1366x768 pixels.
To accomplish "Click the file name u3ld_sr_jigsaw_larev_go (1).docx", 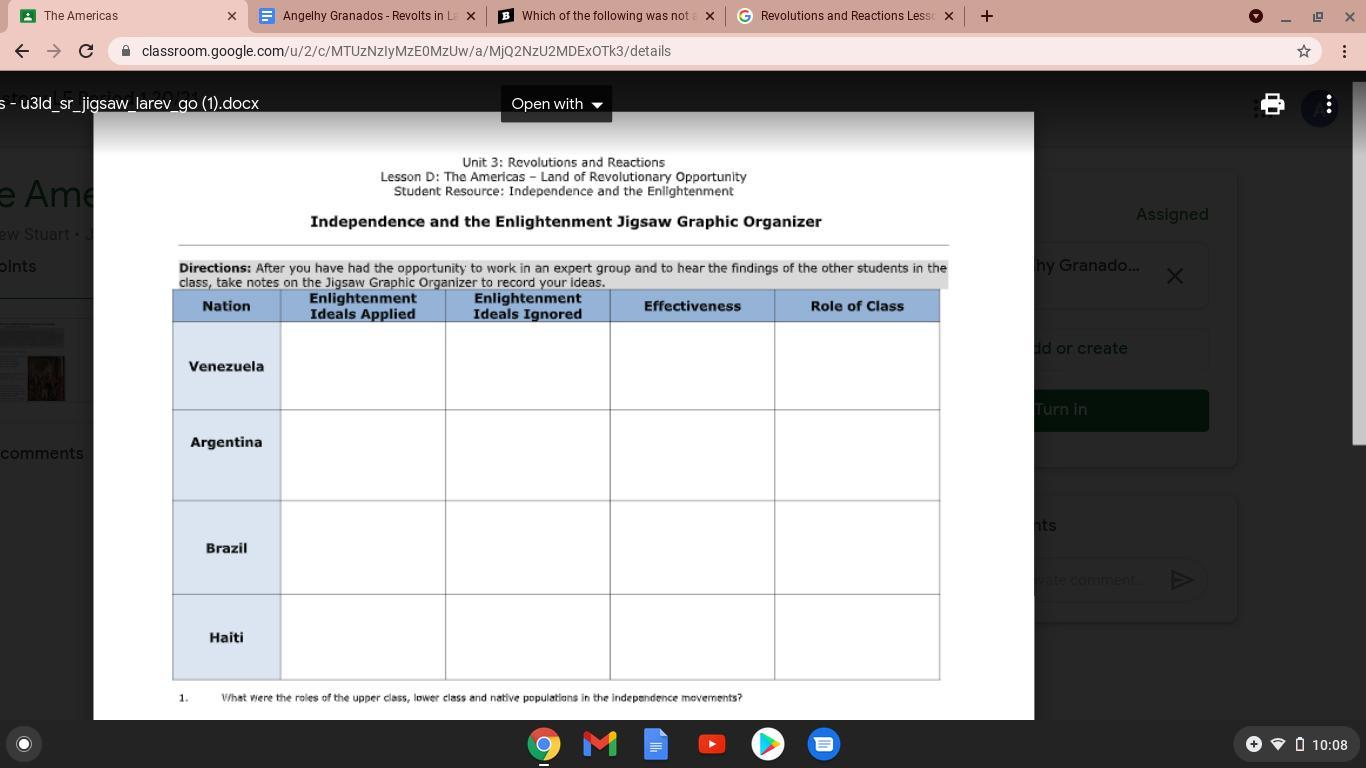I will (139, 104).
